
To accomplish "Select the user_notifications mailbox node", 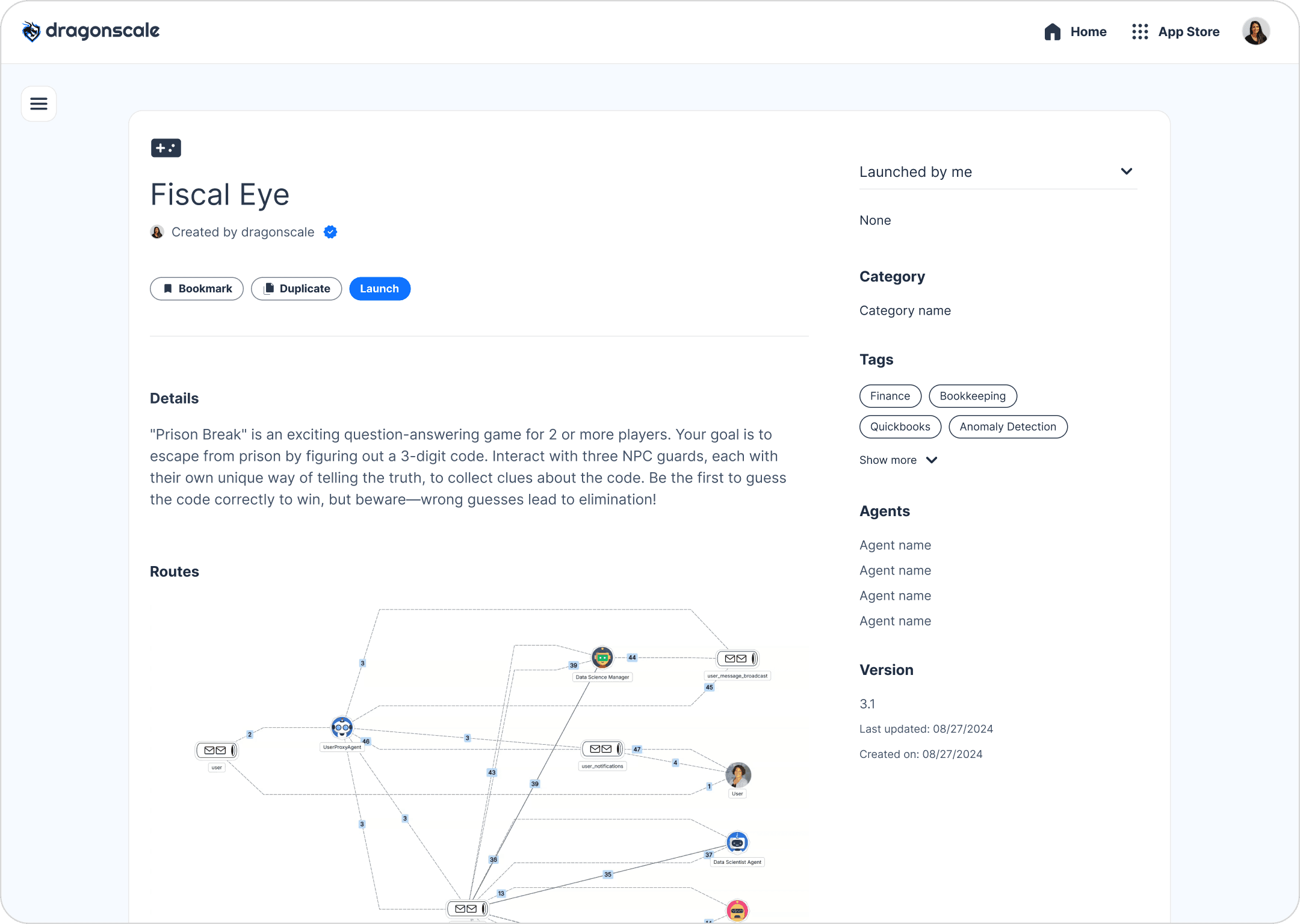I will 602,749.
